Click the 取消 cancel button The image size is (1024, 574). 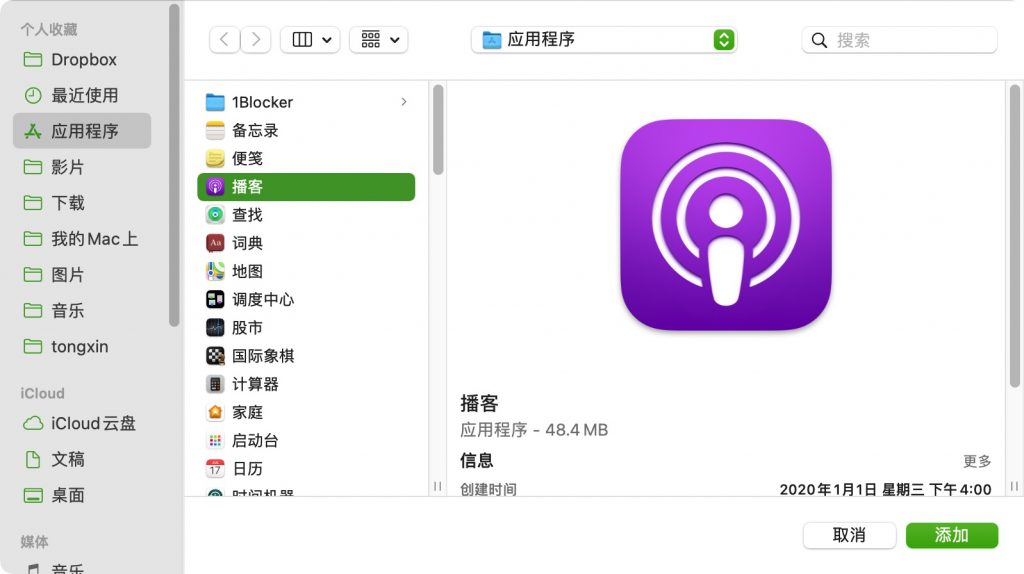pos(849,535)
